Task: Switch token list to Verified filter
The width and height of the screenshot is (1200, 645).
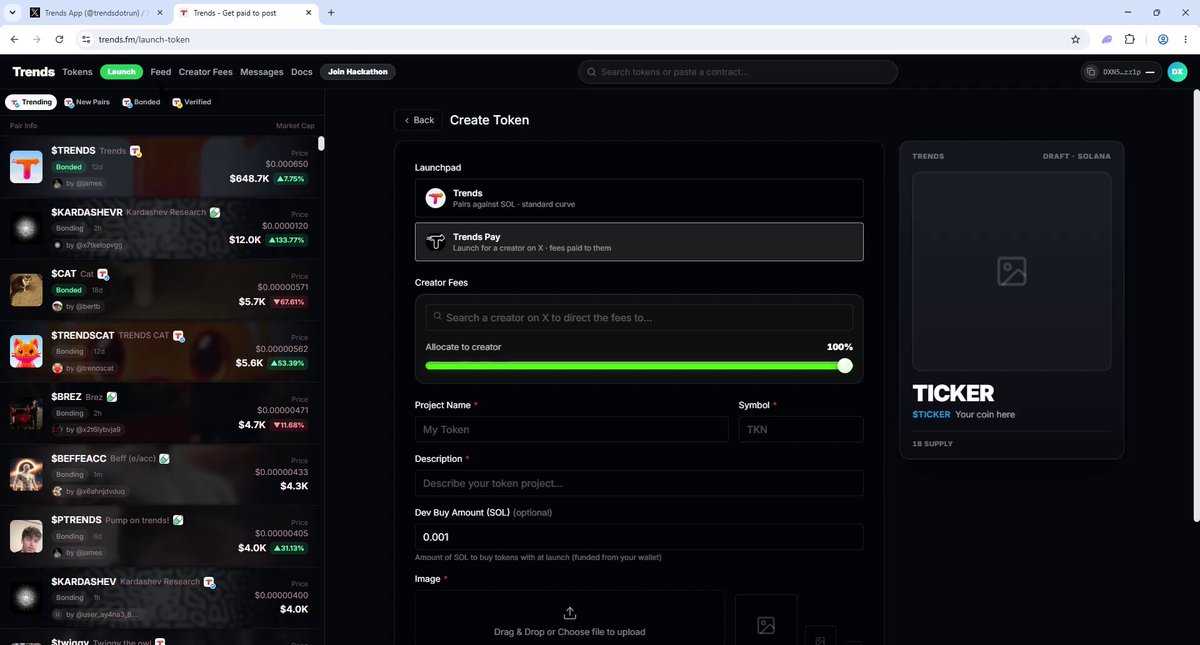Action: tap(191, 102)
